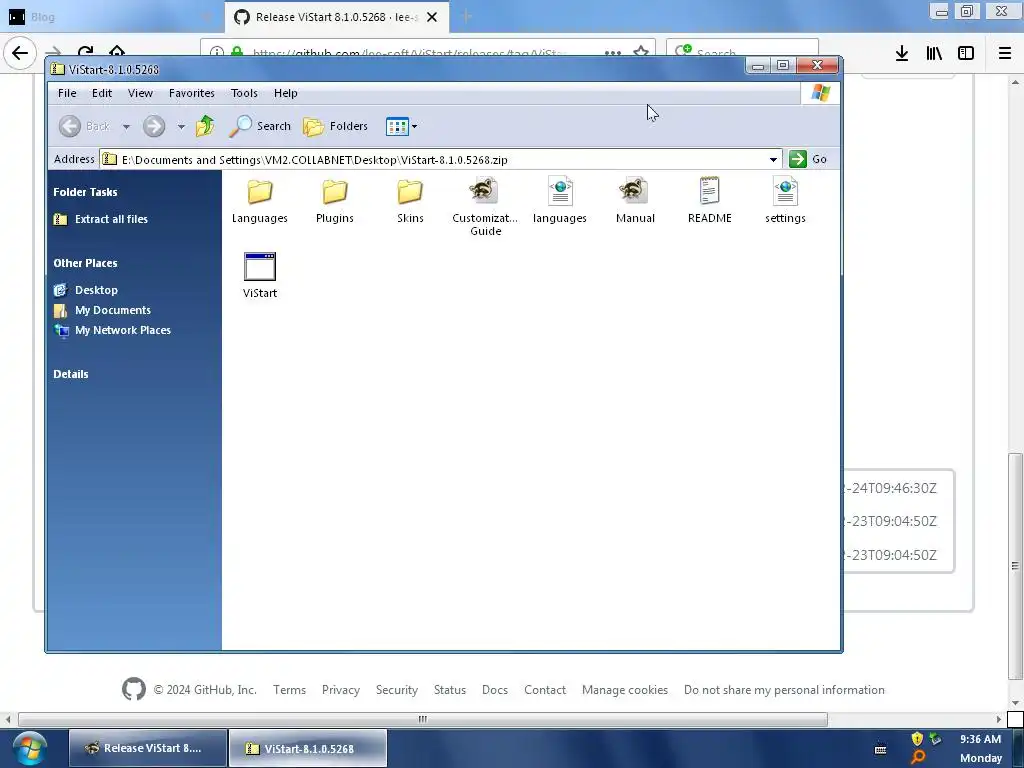The height and width of the screenshot is (768, 1024).
Task: Open the Help menu
Action: coord(285,93)
